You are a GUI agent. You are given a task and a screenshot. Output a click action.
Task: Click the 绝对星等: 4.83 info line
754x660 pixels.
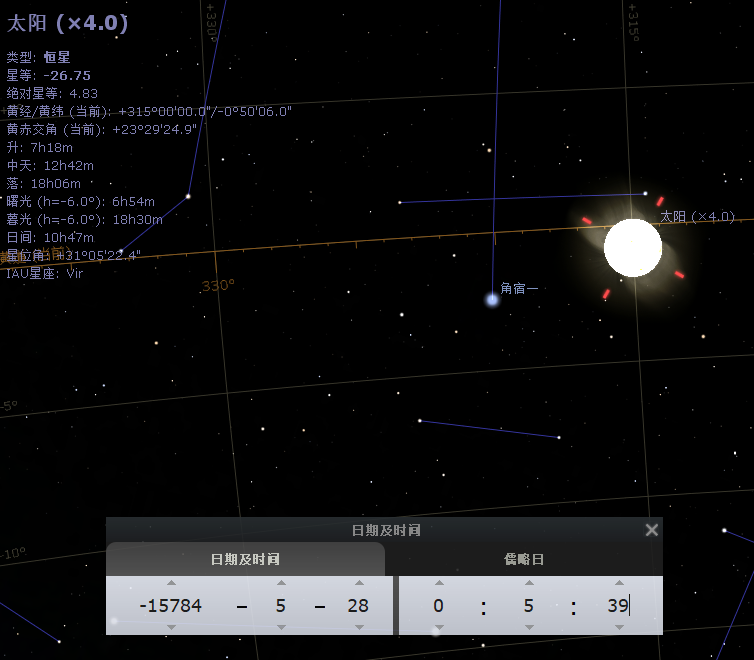pyautogui.click(x=52, y=93)
